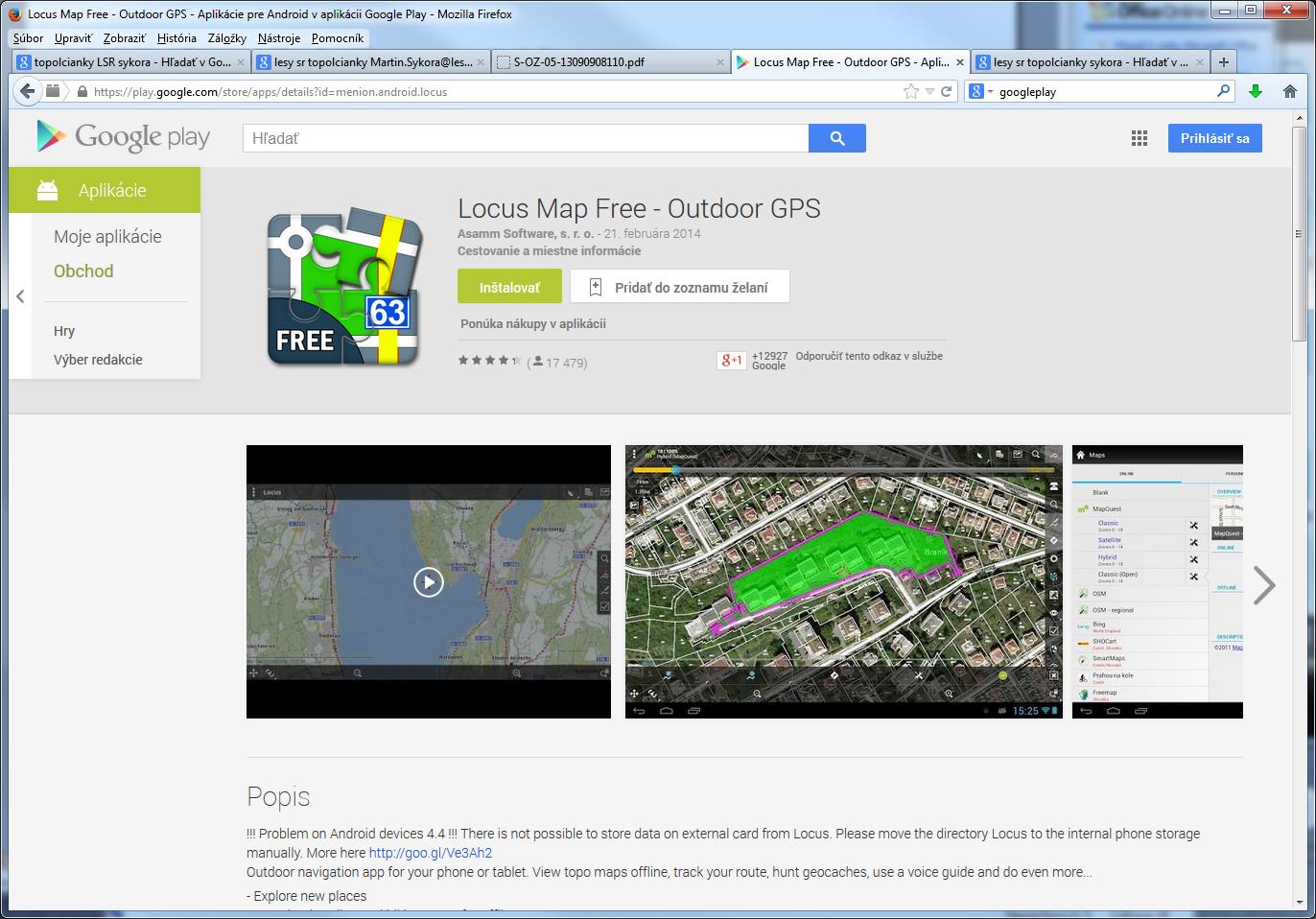Open the Súbor menu

28,38
